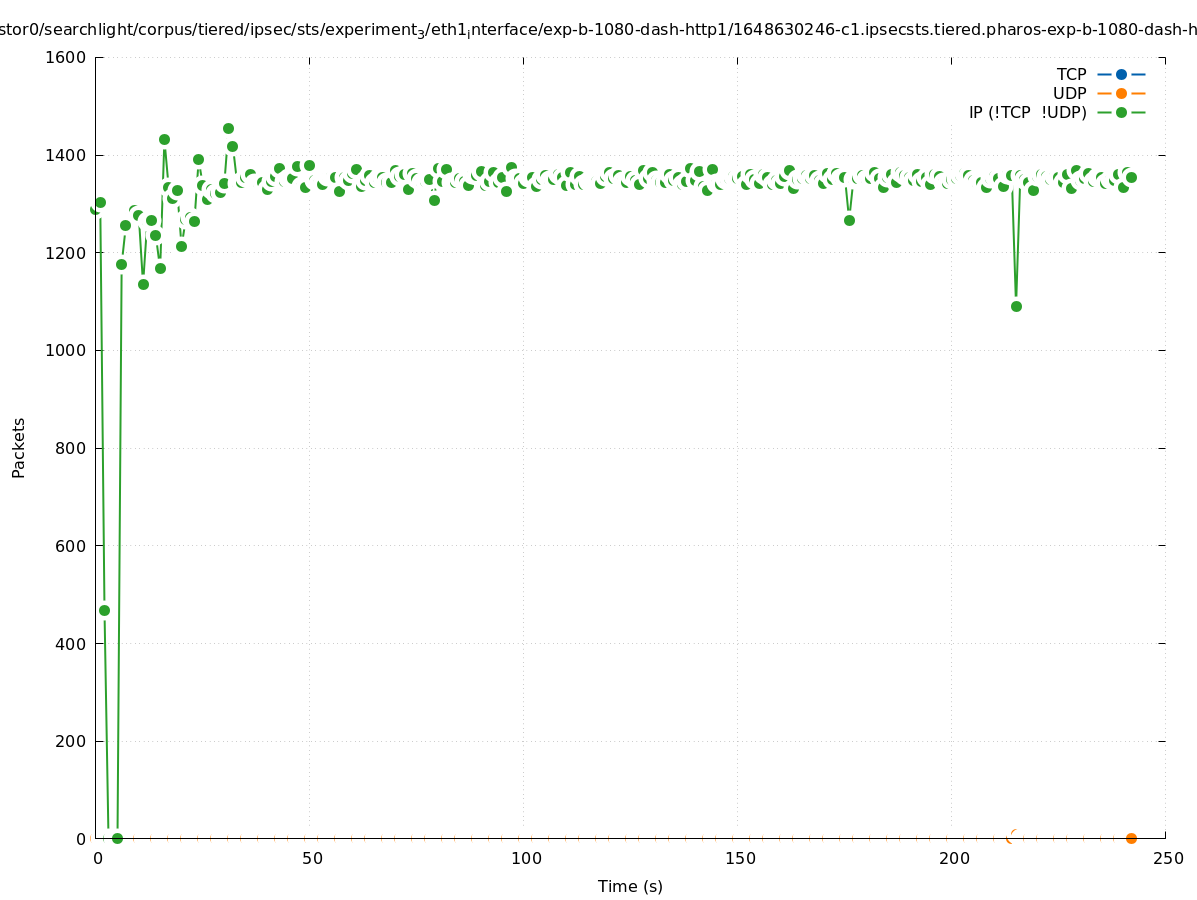Click the green data point near 468 packets
The height and width of the screenshot is (900, 1197).
pos(104,610)
